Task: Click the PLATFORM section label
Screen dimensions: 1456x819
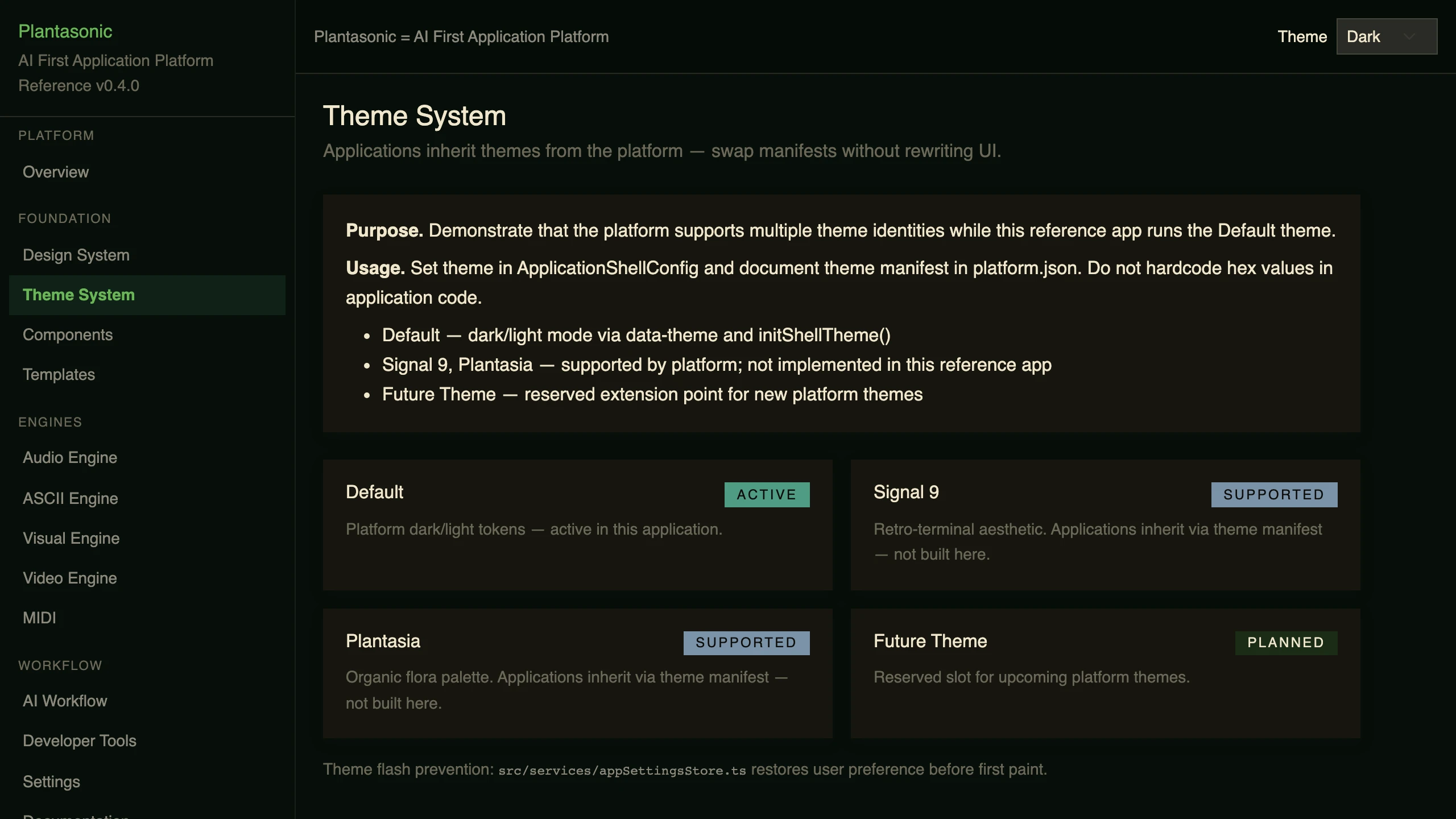Action: pyautogui.click(x=56, y=135)
